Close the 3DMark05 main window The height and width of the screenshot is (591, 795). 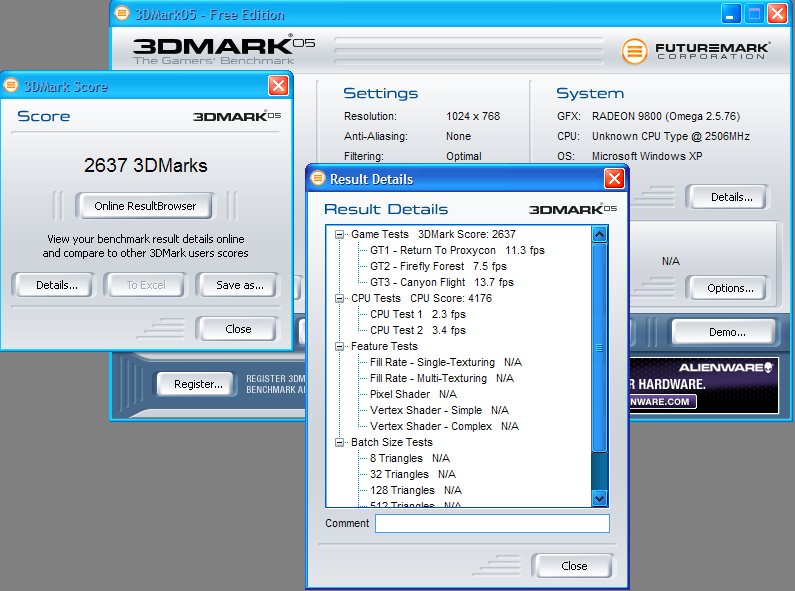[777, 14]
